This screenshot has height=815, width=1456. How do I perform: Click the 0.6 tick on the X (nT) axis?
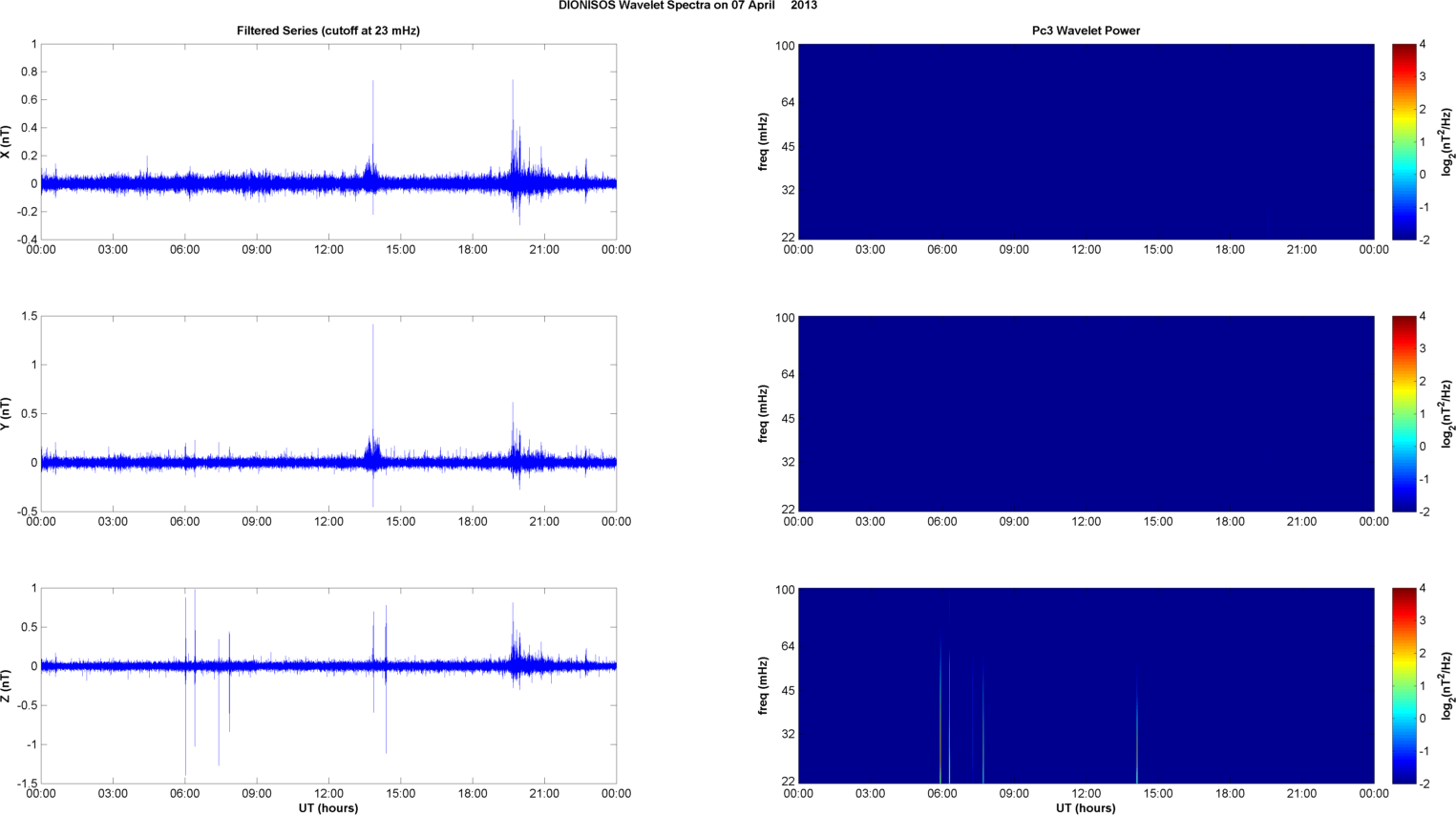click(x=29, y=100)
